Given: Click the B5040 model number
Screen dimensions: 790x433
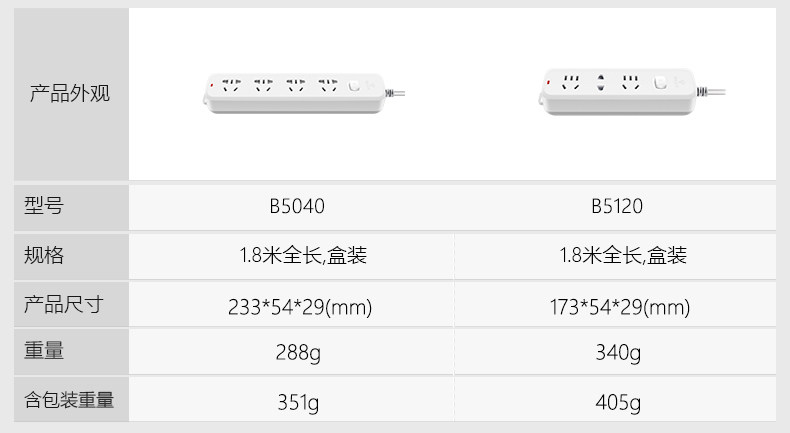Looking at the screenshot, I should pyautogui.click(x=297, y=207).
